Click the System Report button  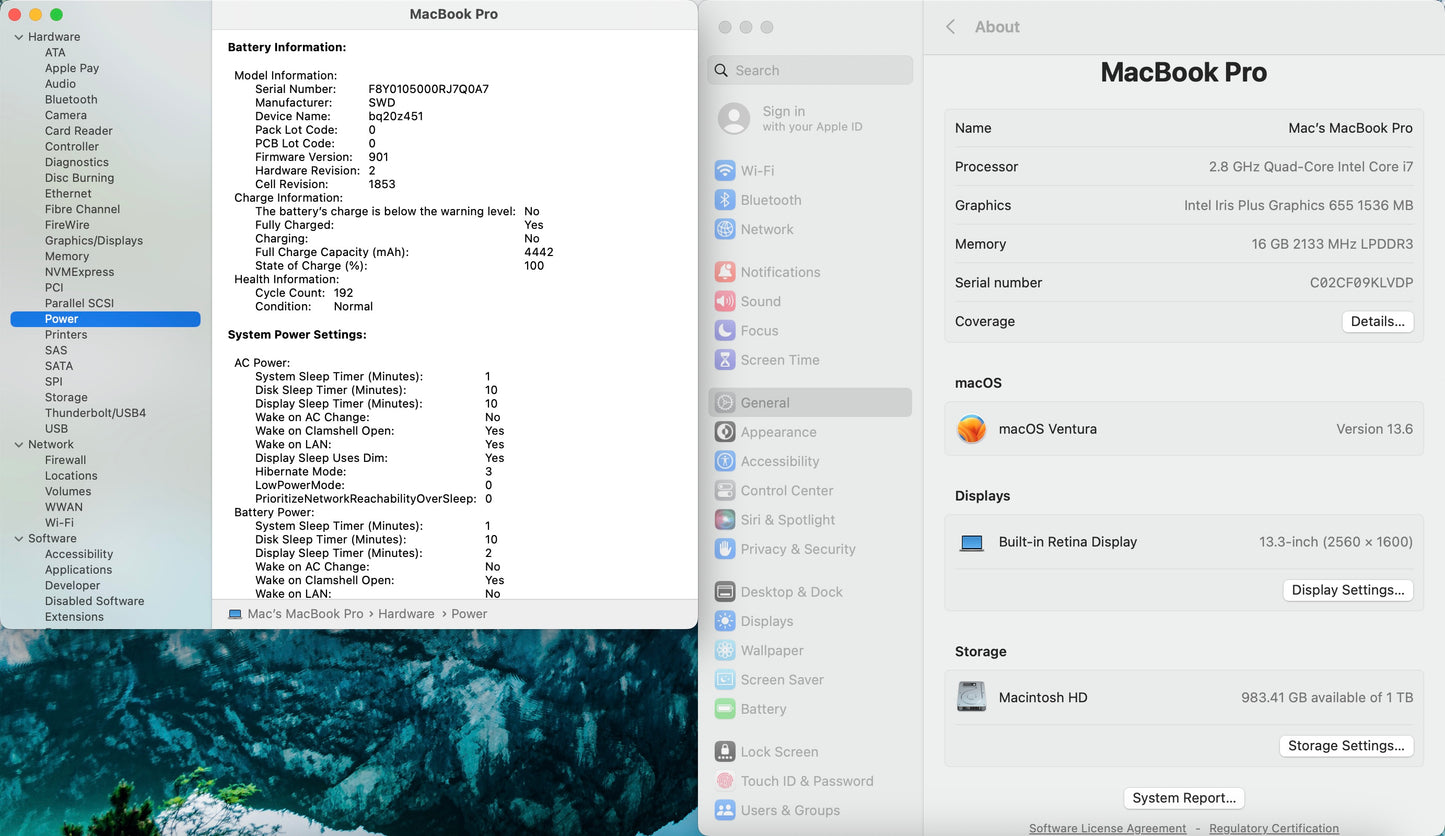tap(1184, 798)
